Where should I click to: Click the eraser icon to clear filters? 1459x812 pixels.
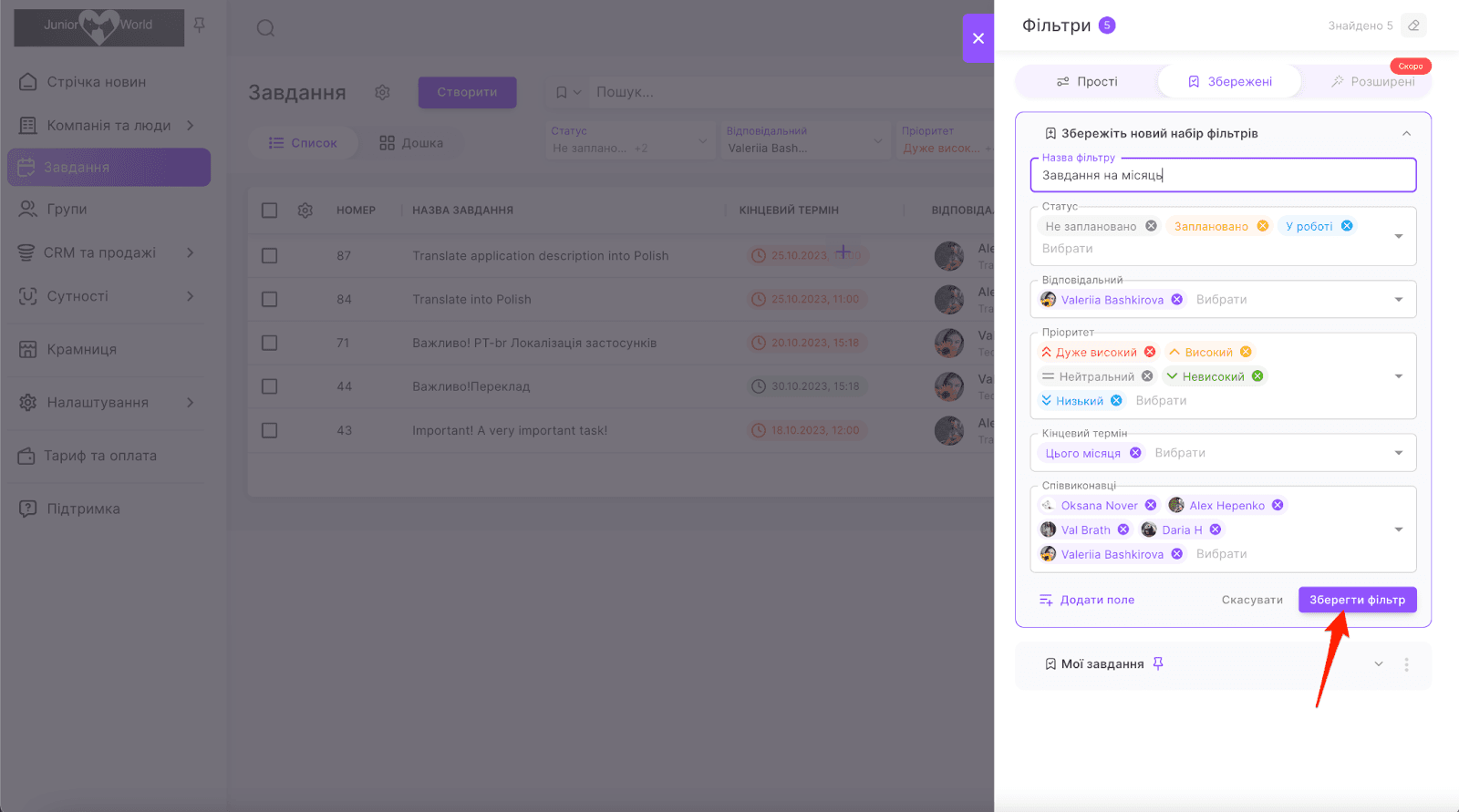1413,26
